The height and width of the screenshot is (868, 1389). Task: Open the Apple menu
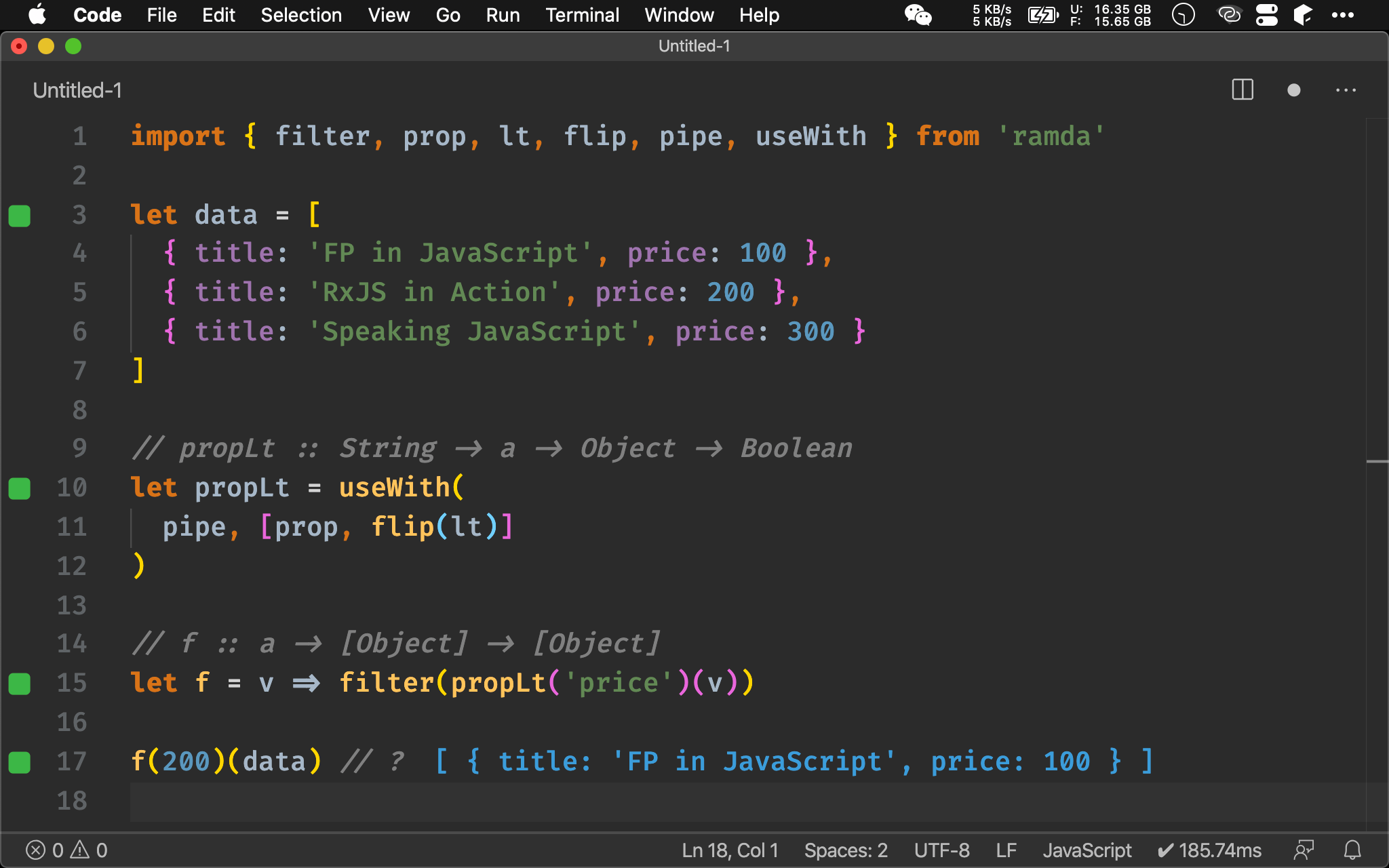(x=37, y=15)
